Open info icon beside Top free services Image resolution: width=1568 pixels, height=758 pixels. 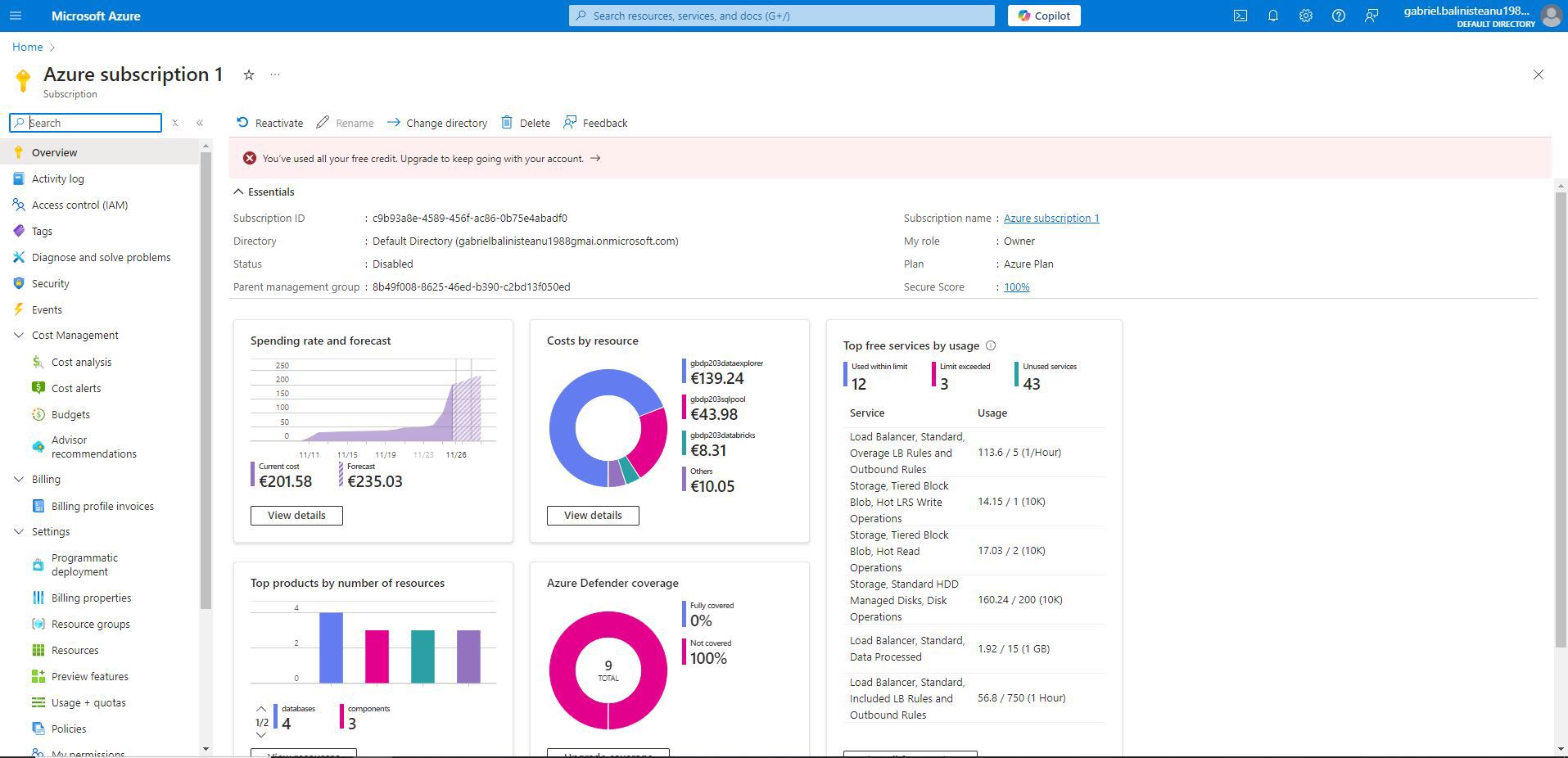pyautogui.click(x=991, y=345)
